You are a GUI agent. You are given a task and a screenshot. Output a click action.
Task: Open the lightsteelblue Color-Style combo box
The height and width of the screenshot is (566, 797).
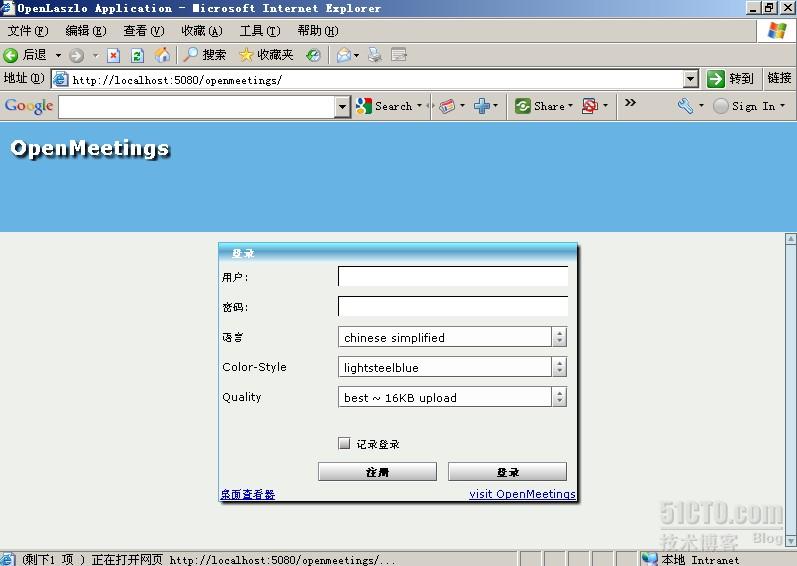452,367
